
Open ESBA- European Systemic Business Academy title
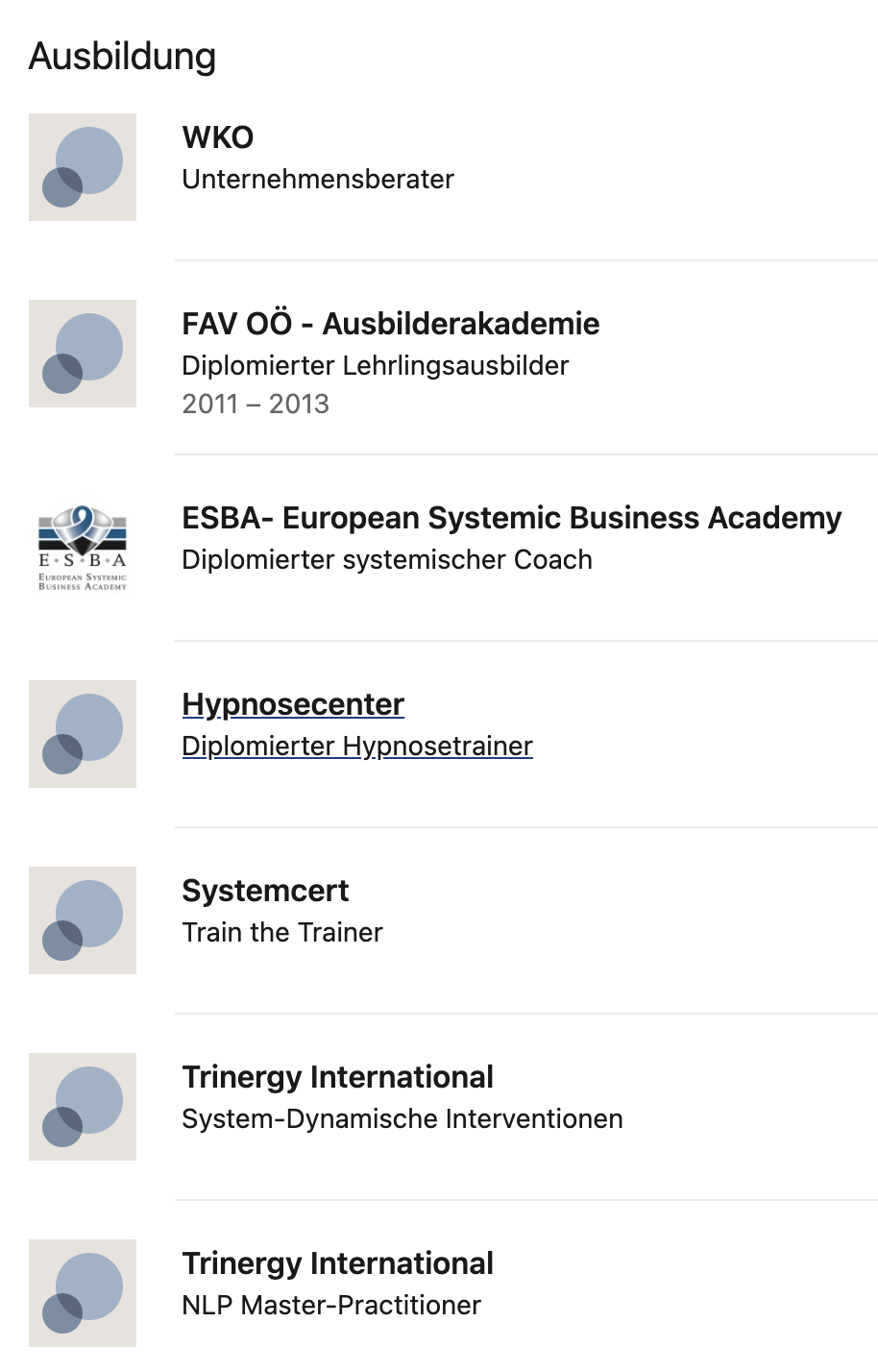click(x=512, y=518)
